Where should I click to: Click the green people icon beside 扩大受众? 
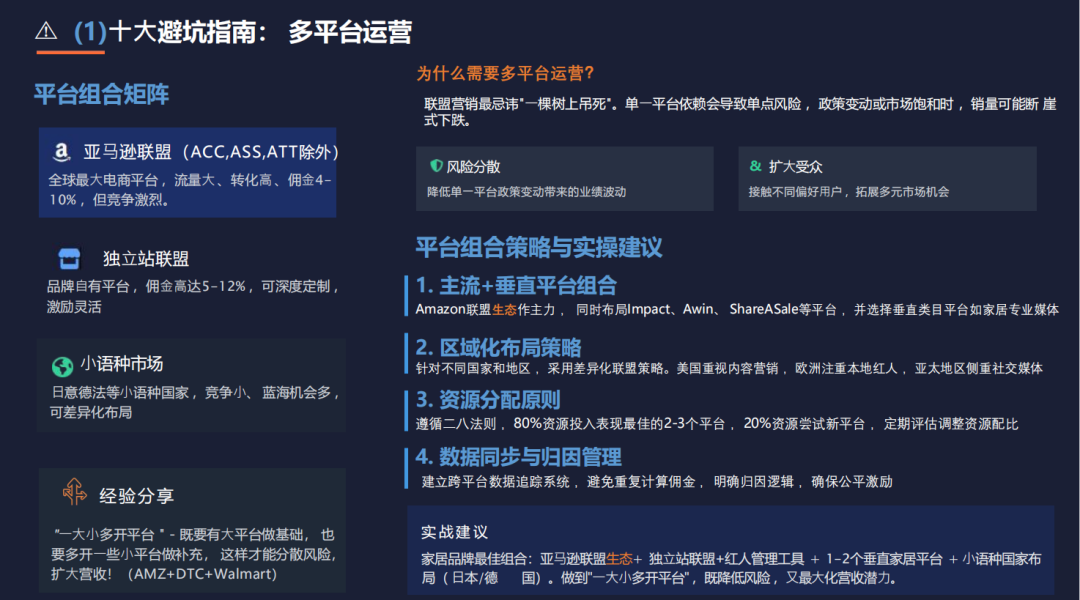click(x=756, y=166)
